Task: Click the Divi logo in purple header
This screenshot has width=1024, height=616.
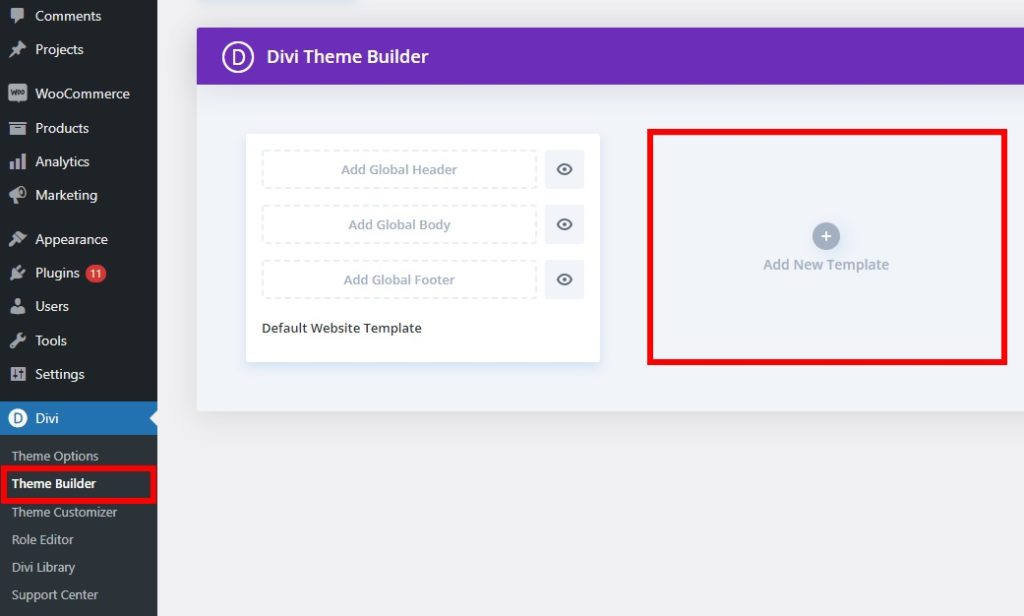Action: (238, 57)
